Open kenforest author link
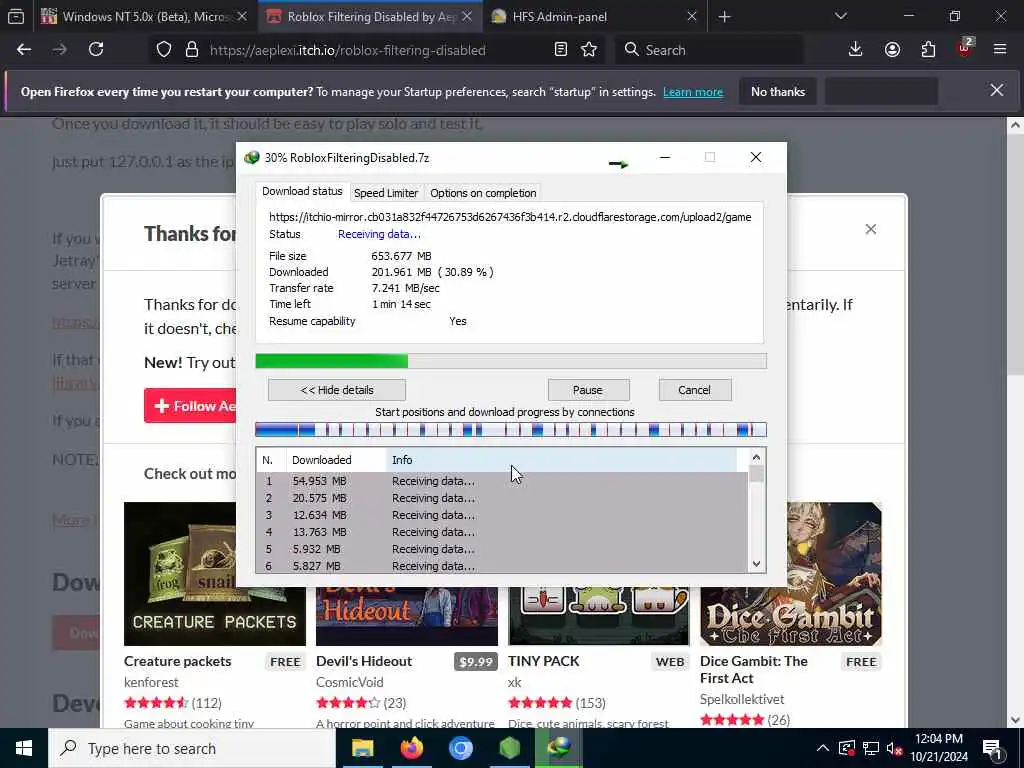The image size is (1024, 768). coord(151,682)
